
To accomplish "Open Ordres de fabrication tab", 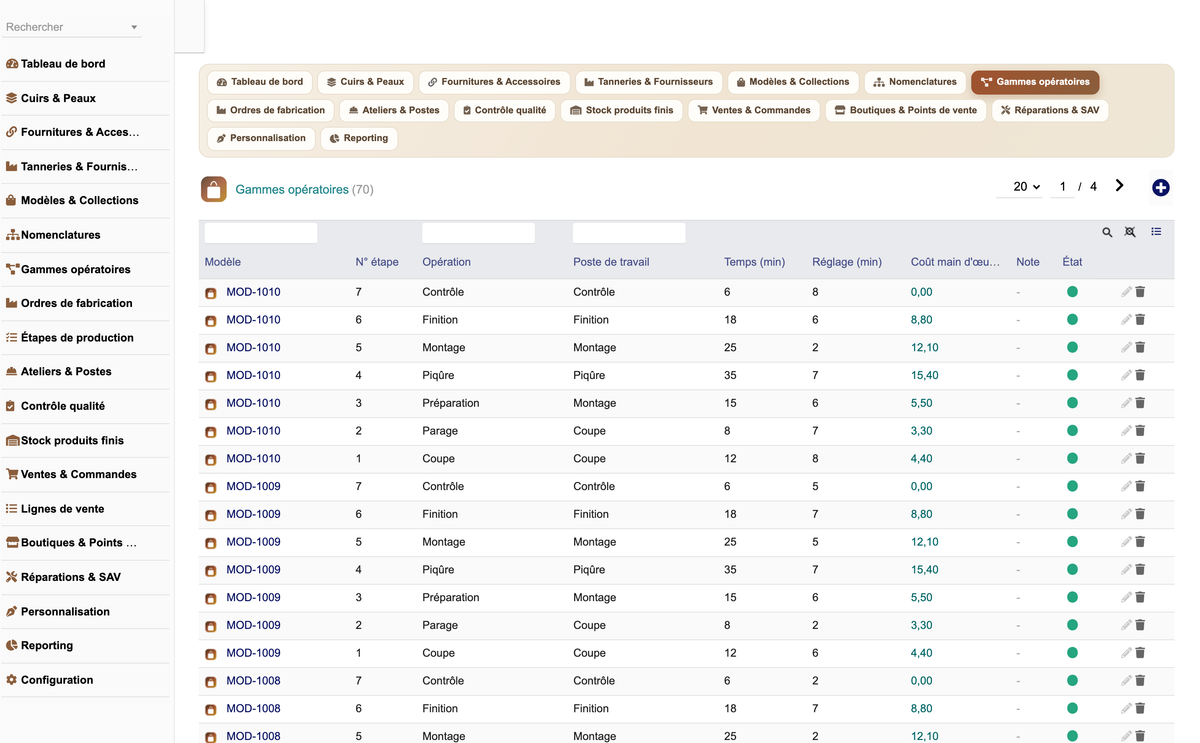I will point(271,110).
